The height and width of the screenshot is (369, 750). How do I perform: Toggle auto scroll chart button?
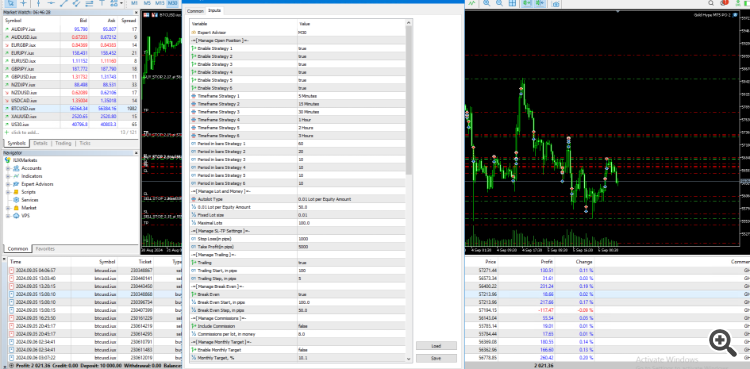(527, 3)
